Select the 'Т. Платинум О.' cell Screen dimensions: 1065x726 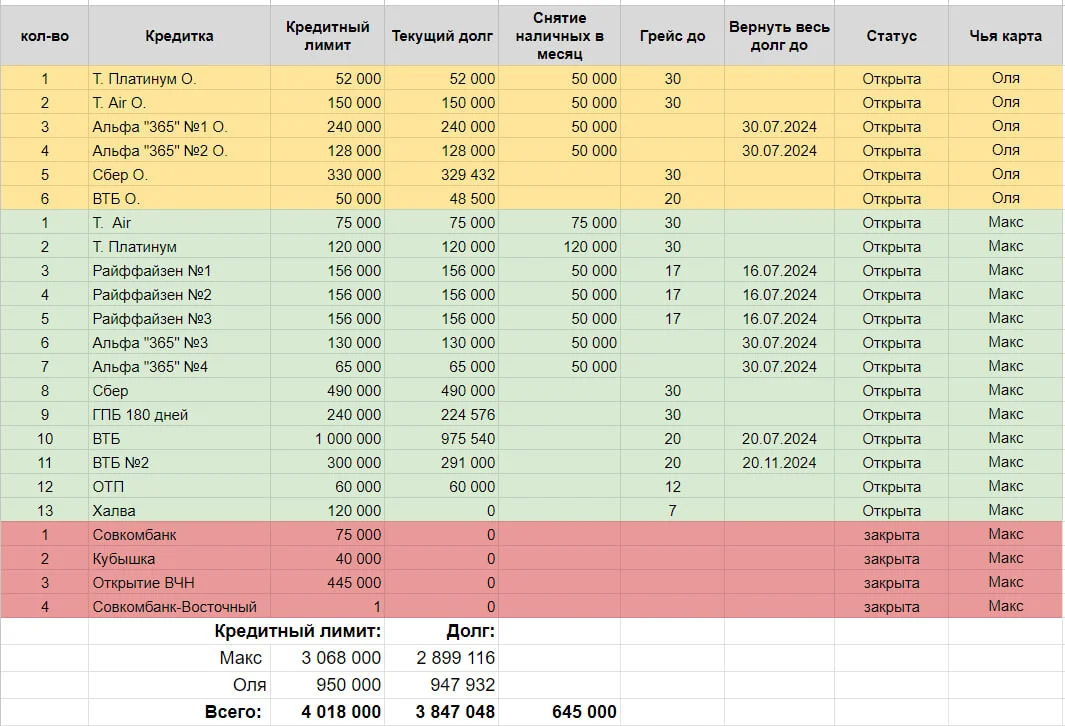179,79
